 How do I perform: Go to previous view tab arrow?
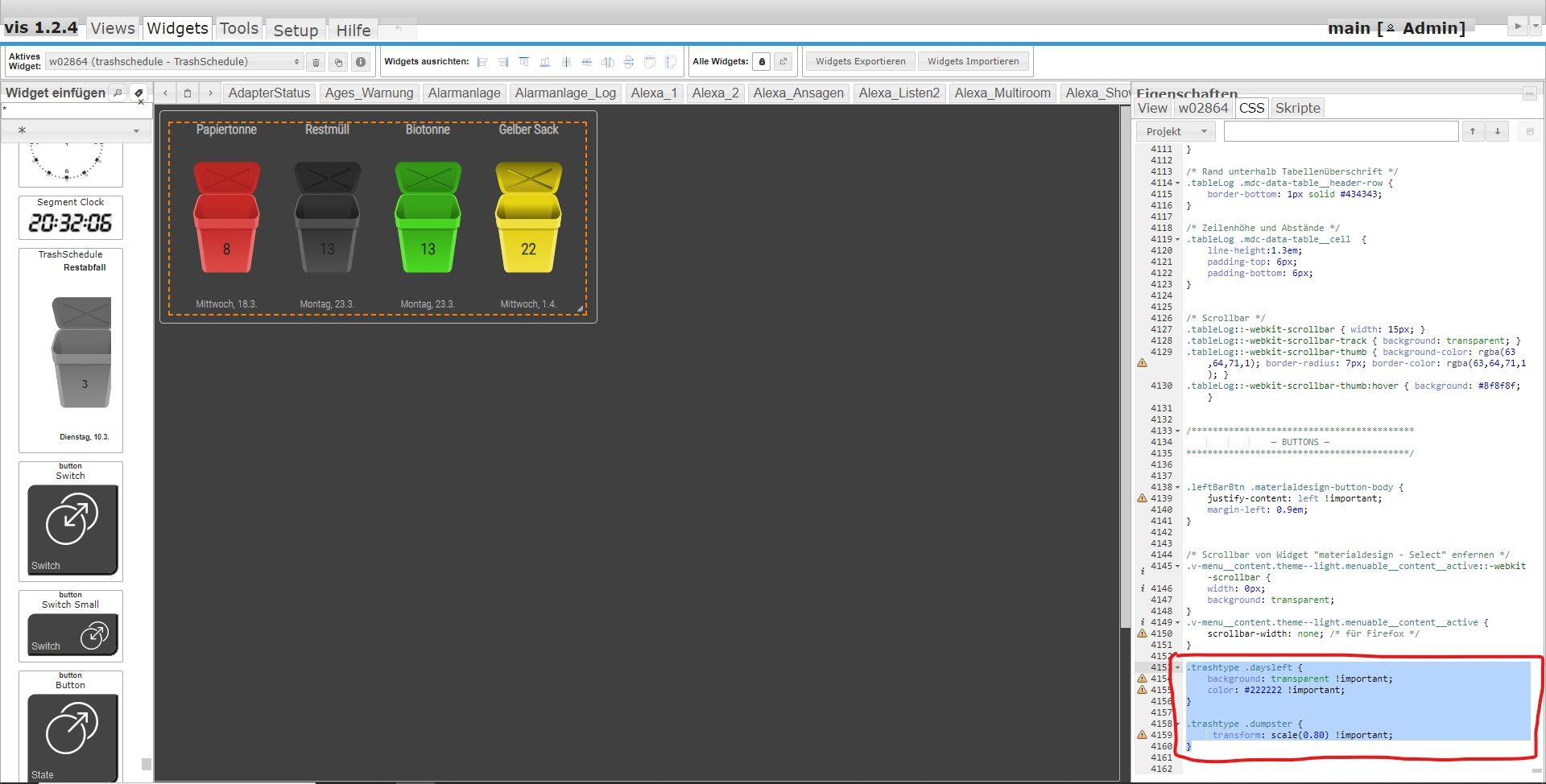pos(165,93)
